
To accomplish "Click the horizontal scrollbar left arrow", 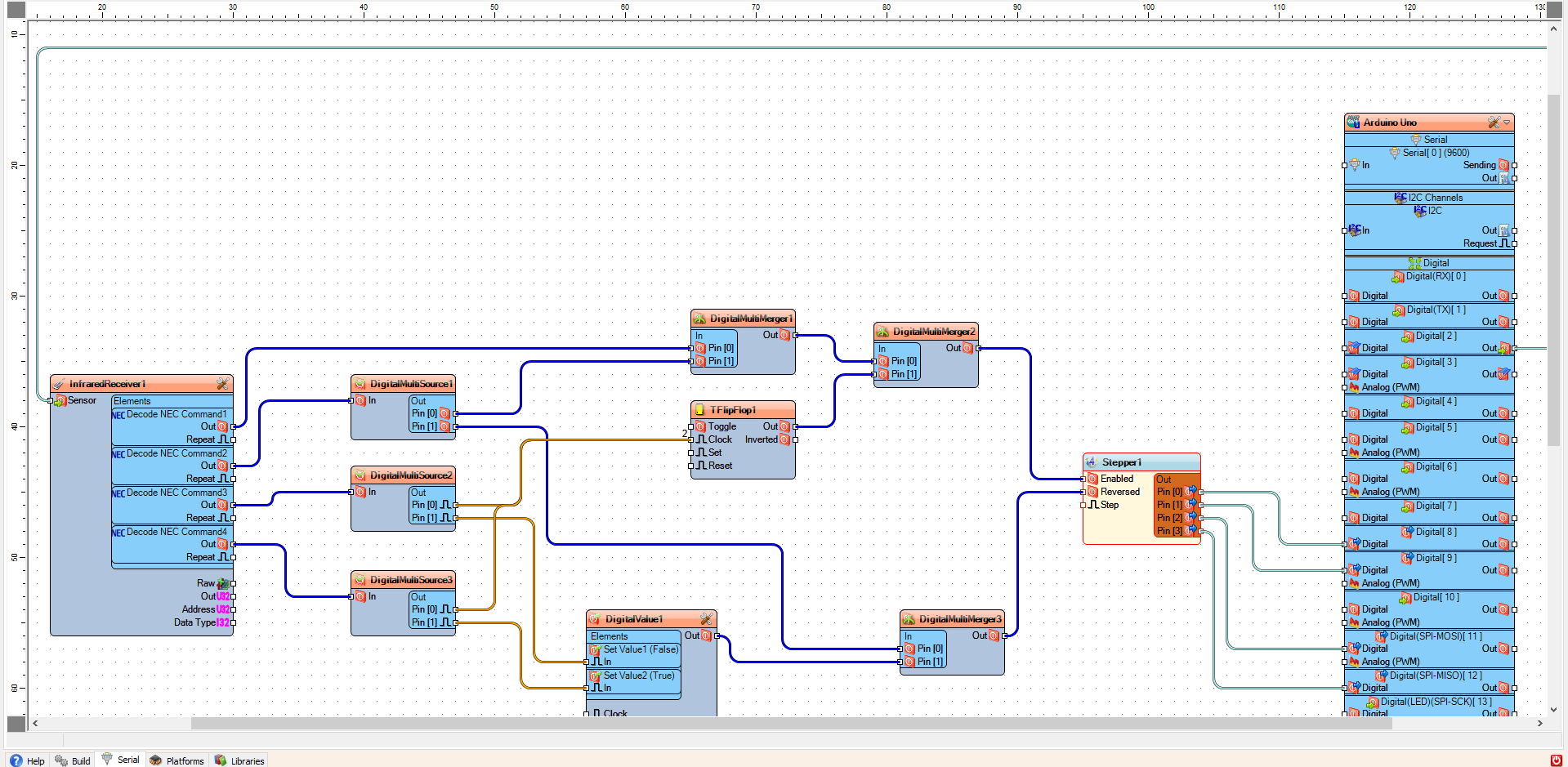I will 35,723.
